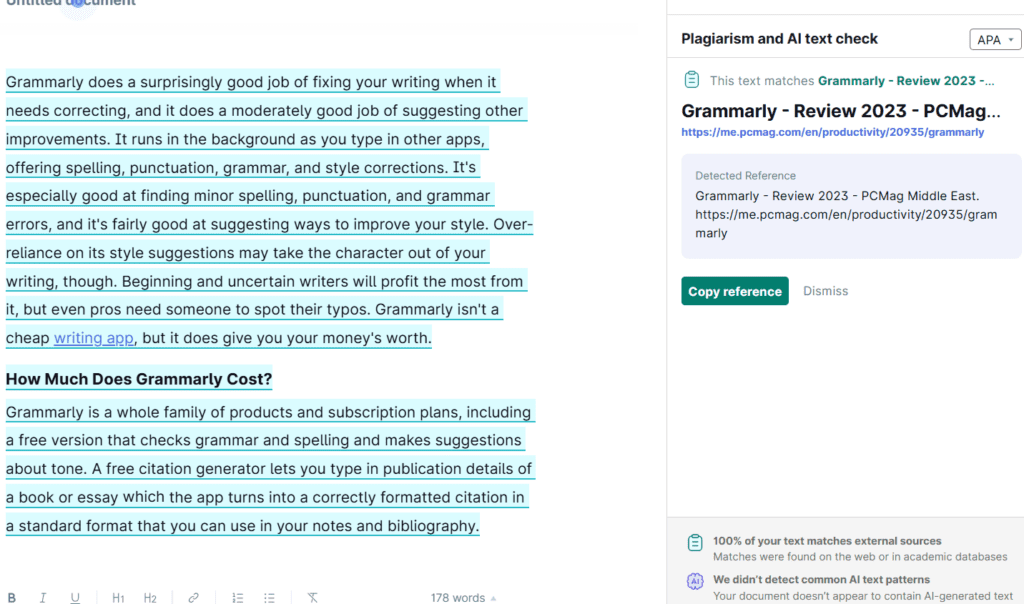Open the APA citation style dropdown
Viewport: 1024px width, 604px height.
(x=995, y=40)
